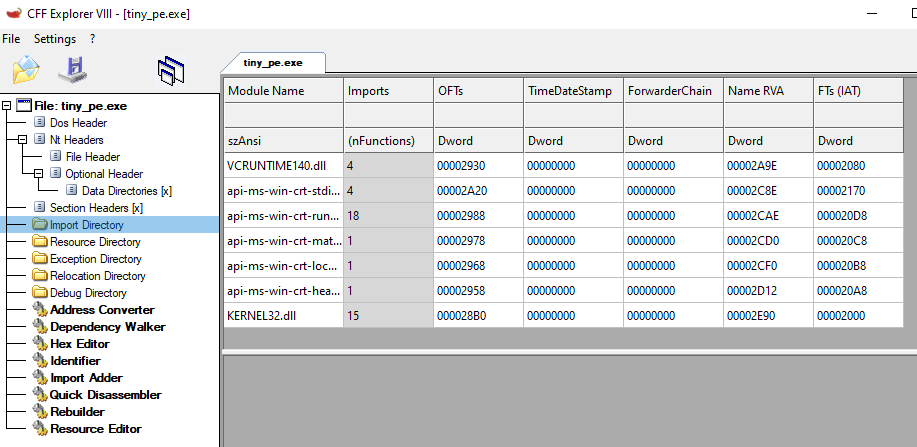Click the Open File folder icon
This screenshot has height=447, width=917.
26,70
